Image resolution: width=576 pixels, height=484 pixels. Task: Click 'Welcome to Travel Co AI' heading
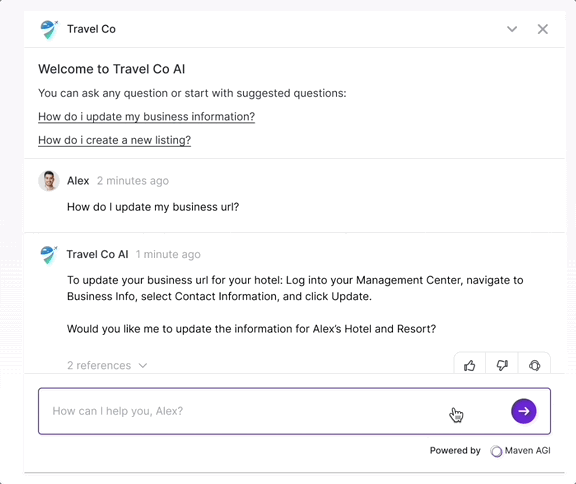[x=112, y=69]
